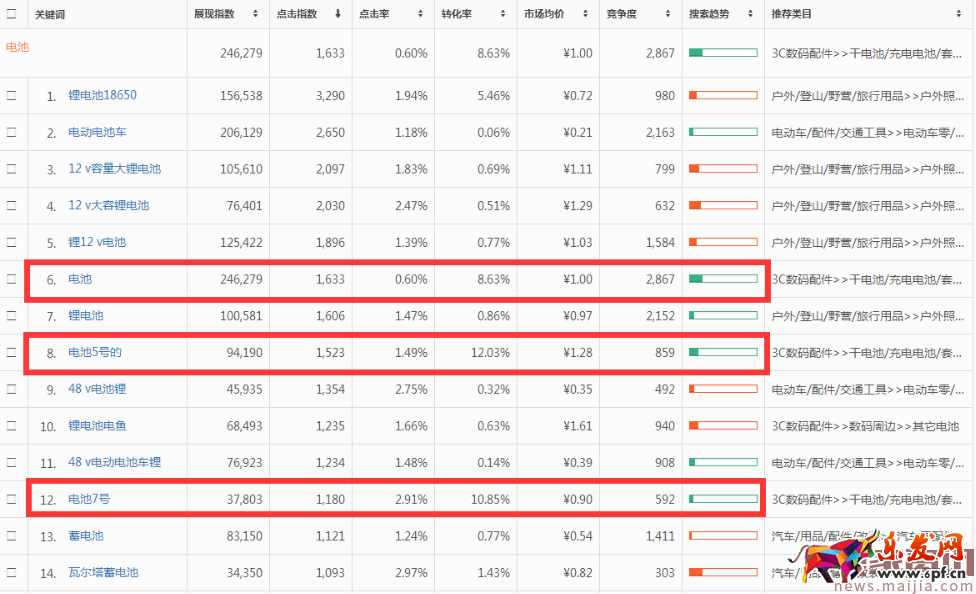Click the descending arrow beside 点击指数
Image resolution: width=976 pixels, height=594 pixels.
tap(338, 14)
